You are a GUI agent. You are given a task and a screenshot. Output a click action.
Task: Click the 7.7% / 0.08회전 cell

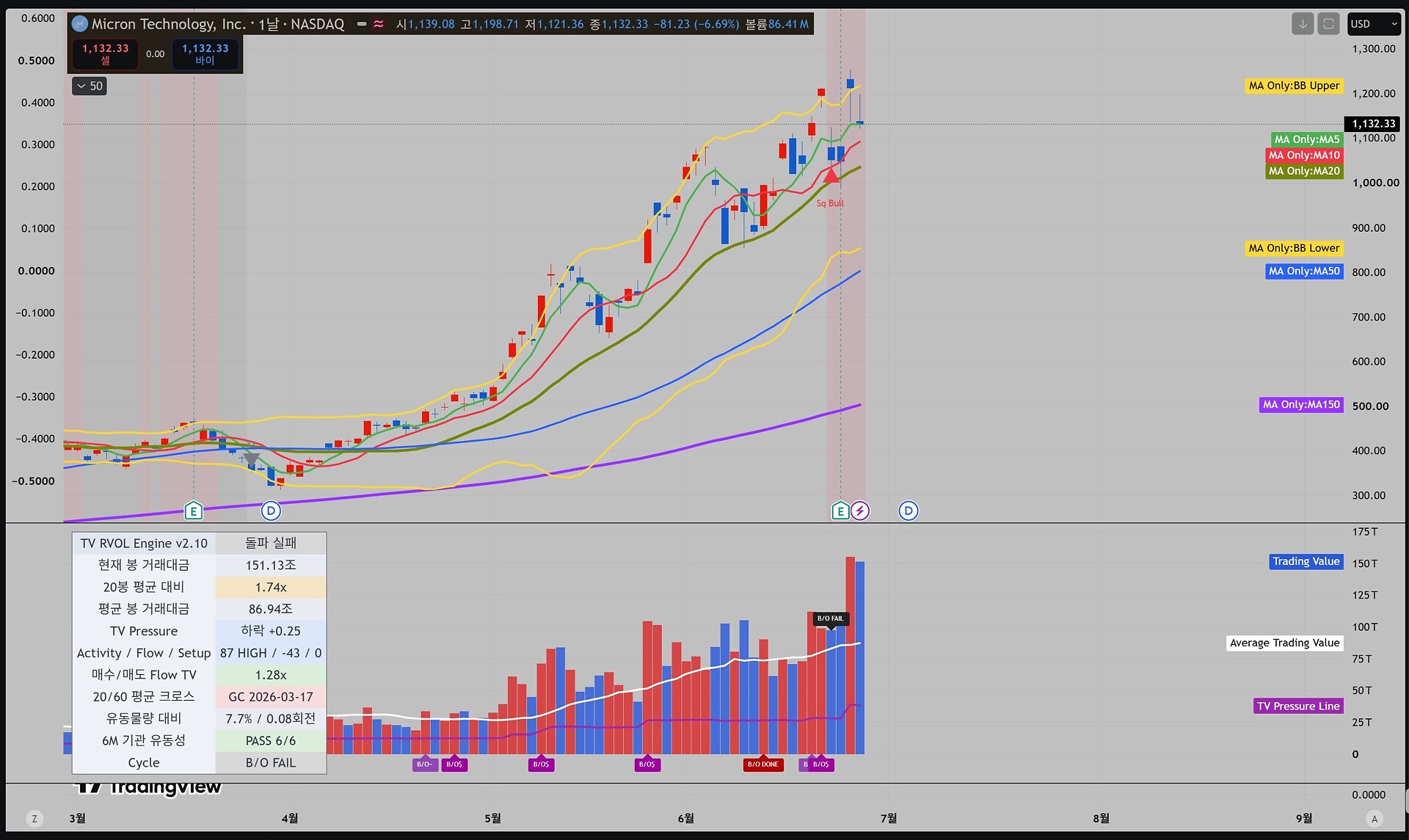(x=271, y=719)
